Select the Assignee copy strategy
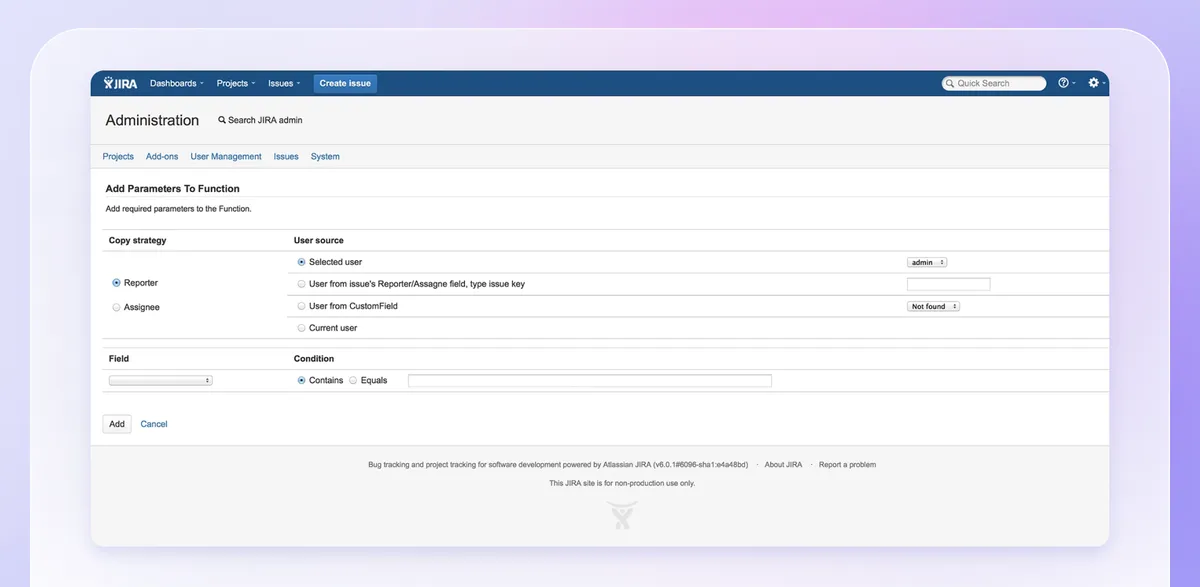The height and width of the screenshot is (587, 1200). click(x=116, y=307)
